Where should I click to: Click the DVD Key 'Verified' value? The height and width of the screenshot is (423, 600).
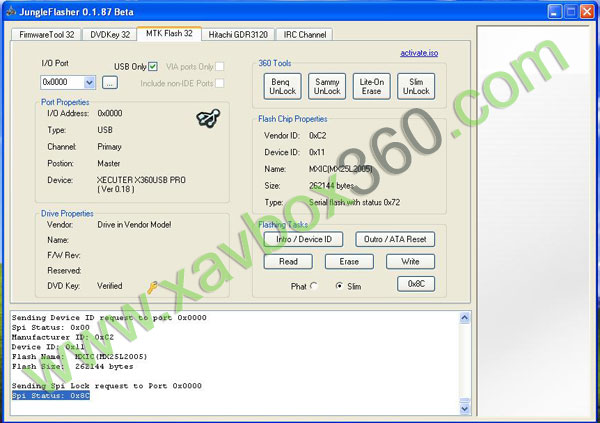tap(109, 286)
